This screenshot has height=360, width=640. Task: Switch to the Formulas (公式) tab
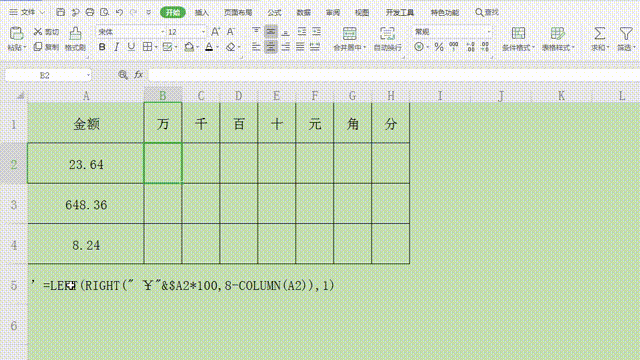click(x=274, y=13)
